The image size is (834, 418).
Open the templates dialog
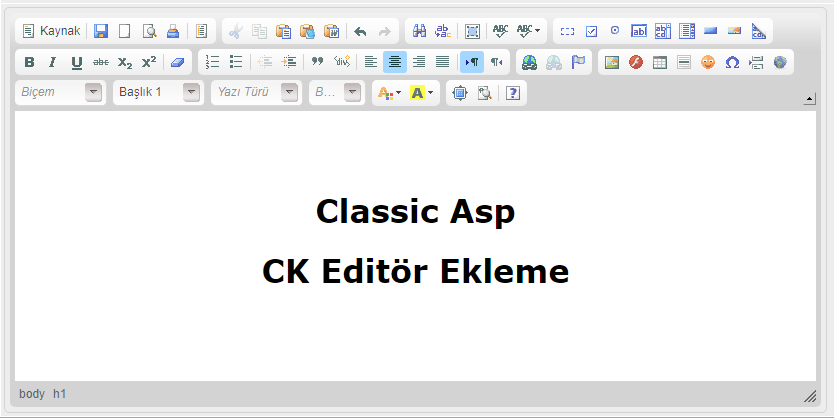(201, 31)
